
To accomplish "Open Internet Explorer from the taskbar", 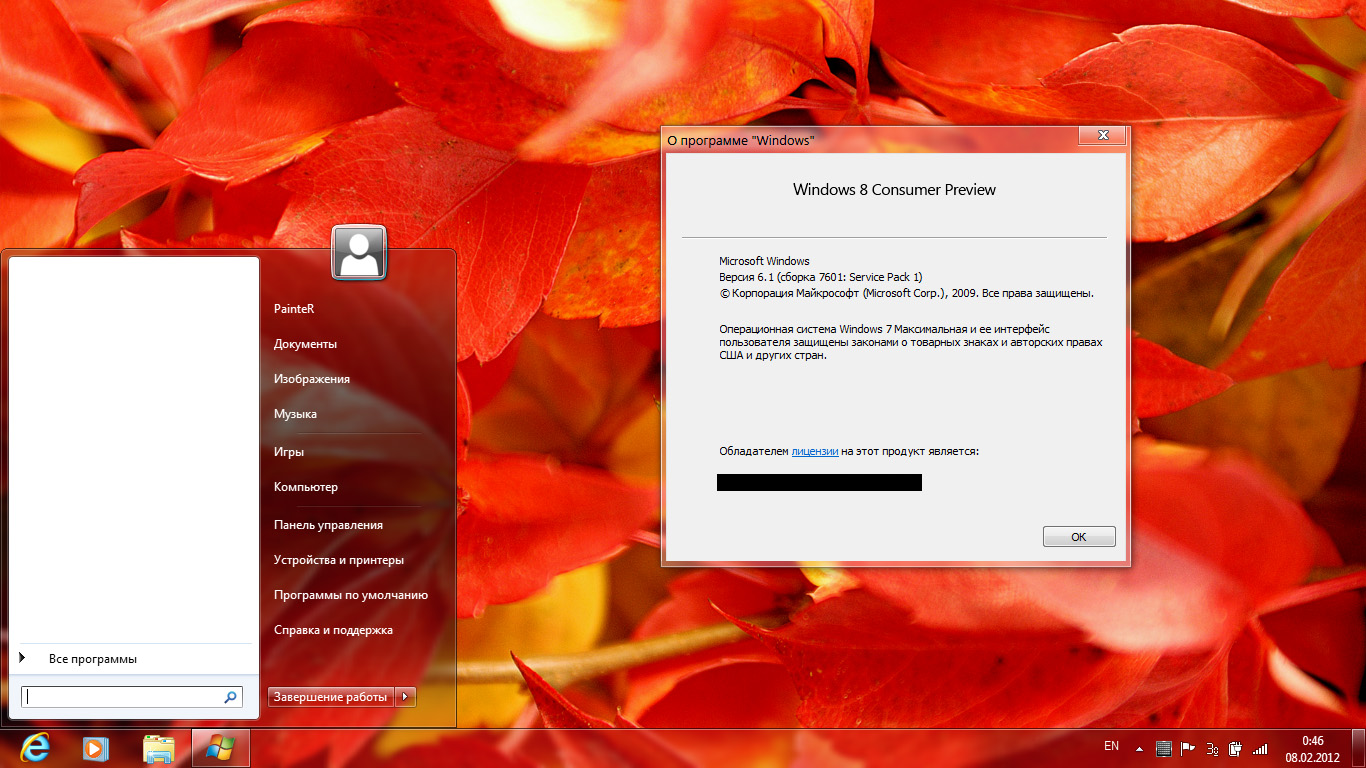I will point(35,748).
